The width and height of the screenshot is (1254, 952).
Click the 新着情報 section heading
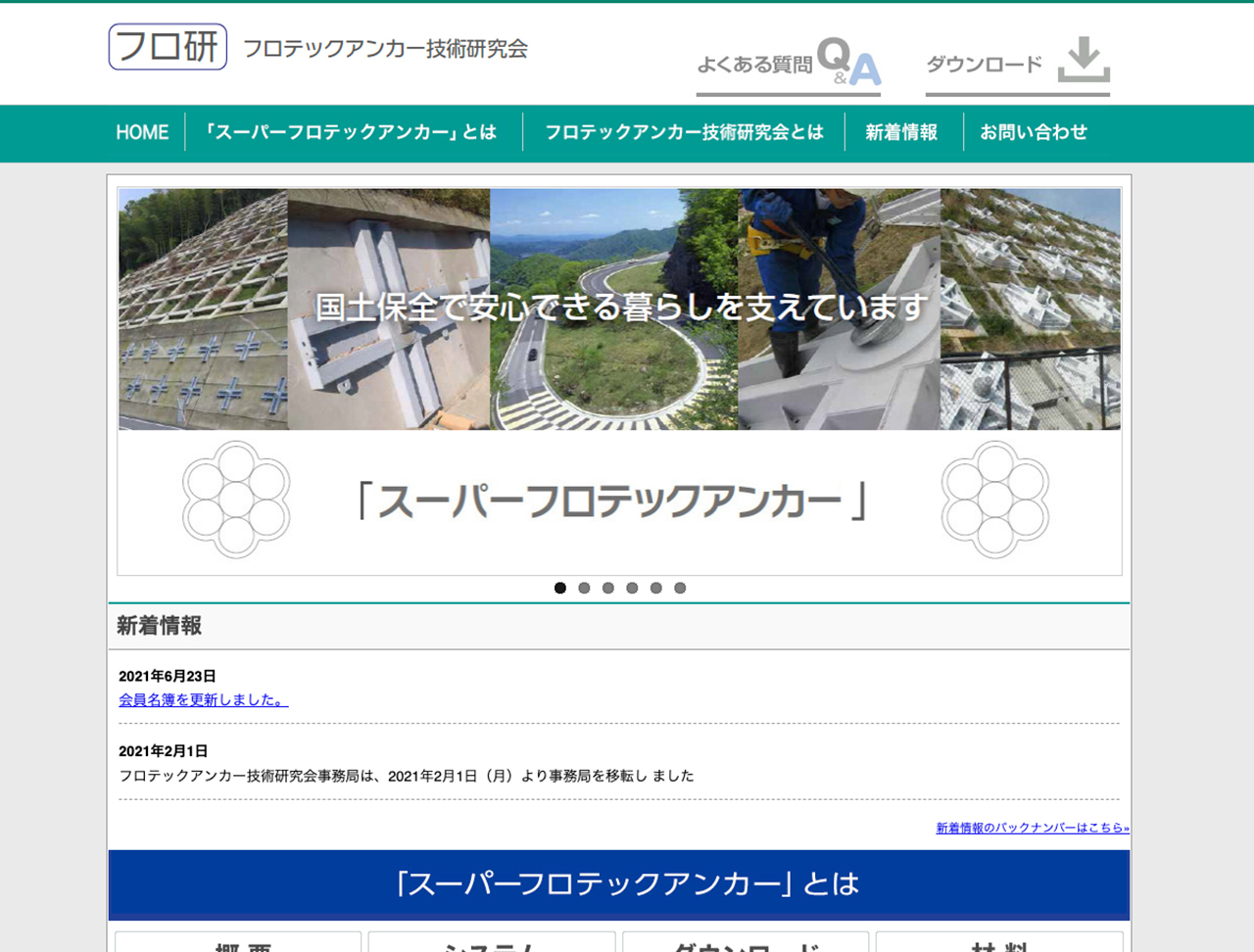pos(160,626)
